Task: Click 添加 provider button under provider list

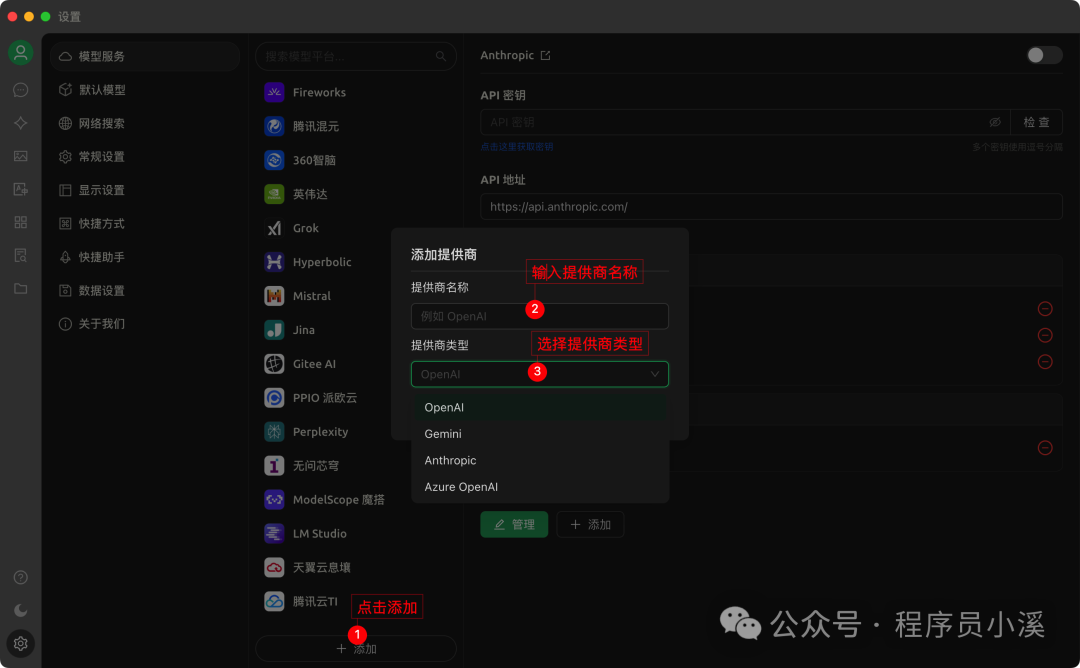Action: point(355,649)
